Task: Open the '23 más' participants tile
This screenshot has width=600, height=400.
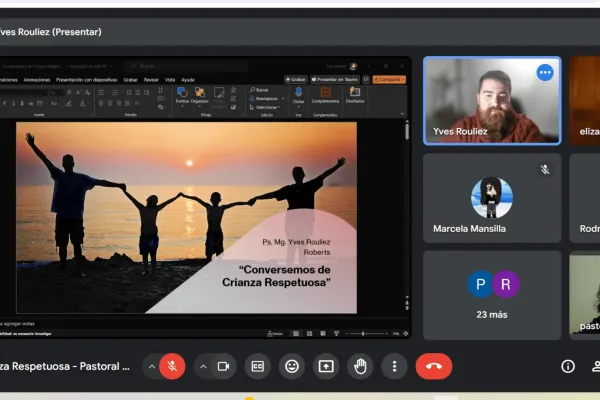Action: click(x=492, y=296)
